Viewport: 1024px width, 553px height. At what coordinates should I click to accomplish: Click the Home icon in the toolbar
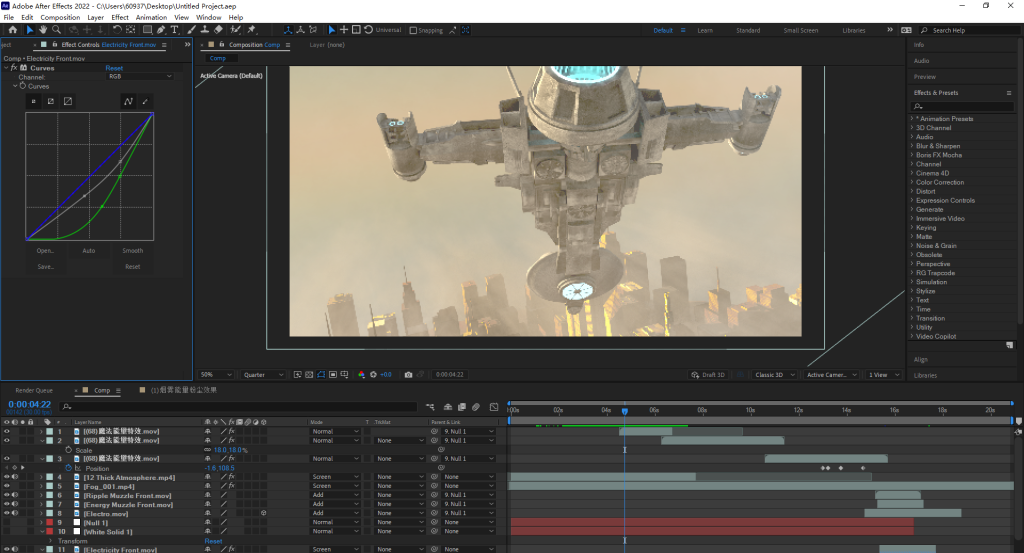pyautogui.click(x=12, y=29)
